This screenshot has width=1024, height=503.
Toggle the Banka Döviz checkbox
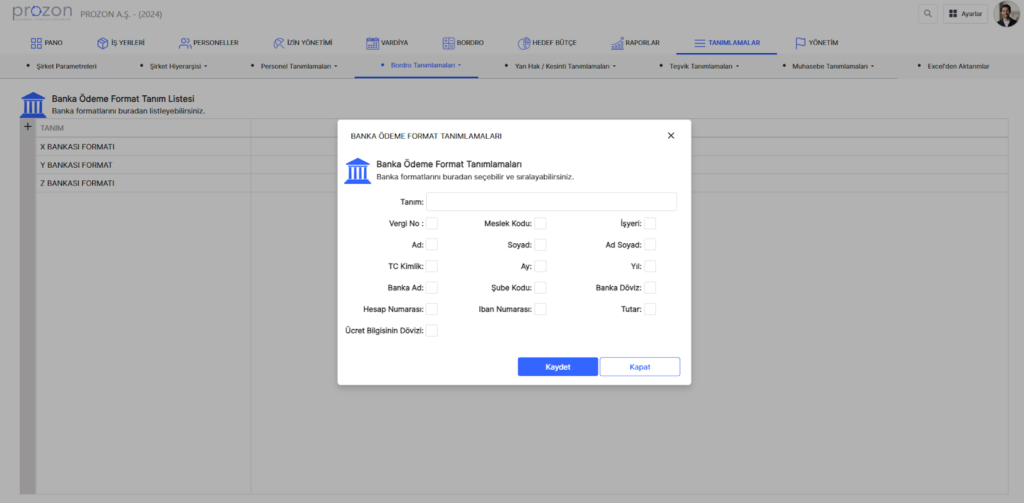coord(650,288)
